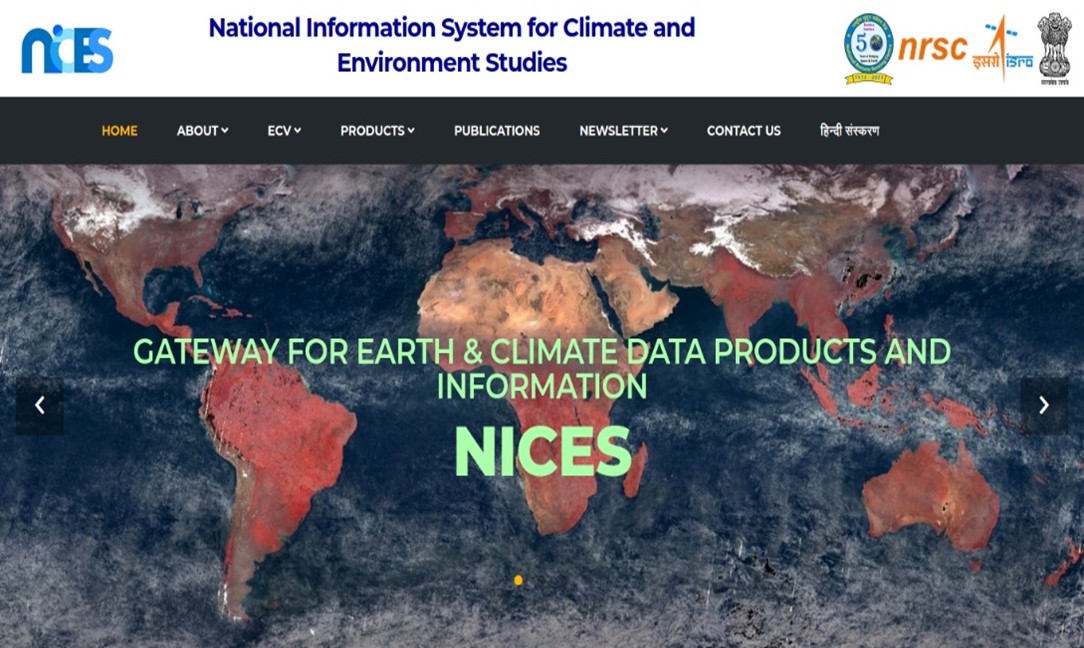The width and height of the screenshot is (1084, 648).
Task: Open the PUBLICATIONS page
Action: click(x=497, y=131)
